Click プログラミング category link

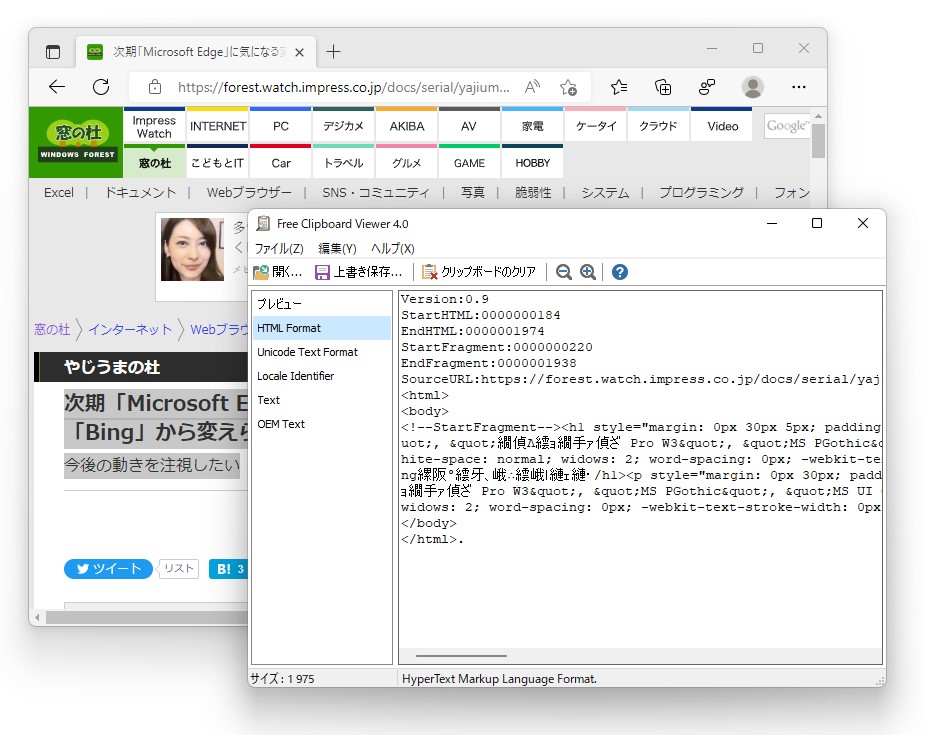pos(701,193)
